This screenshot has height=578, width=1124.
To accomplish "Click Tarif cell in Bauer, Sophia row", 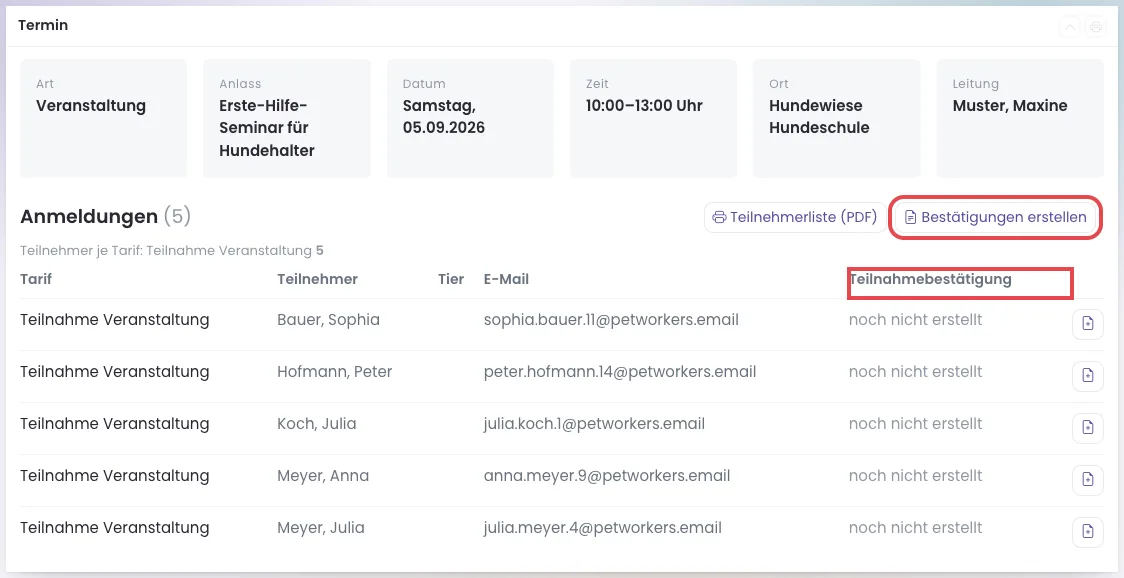I will pos(115,320).
